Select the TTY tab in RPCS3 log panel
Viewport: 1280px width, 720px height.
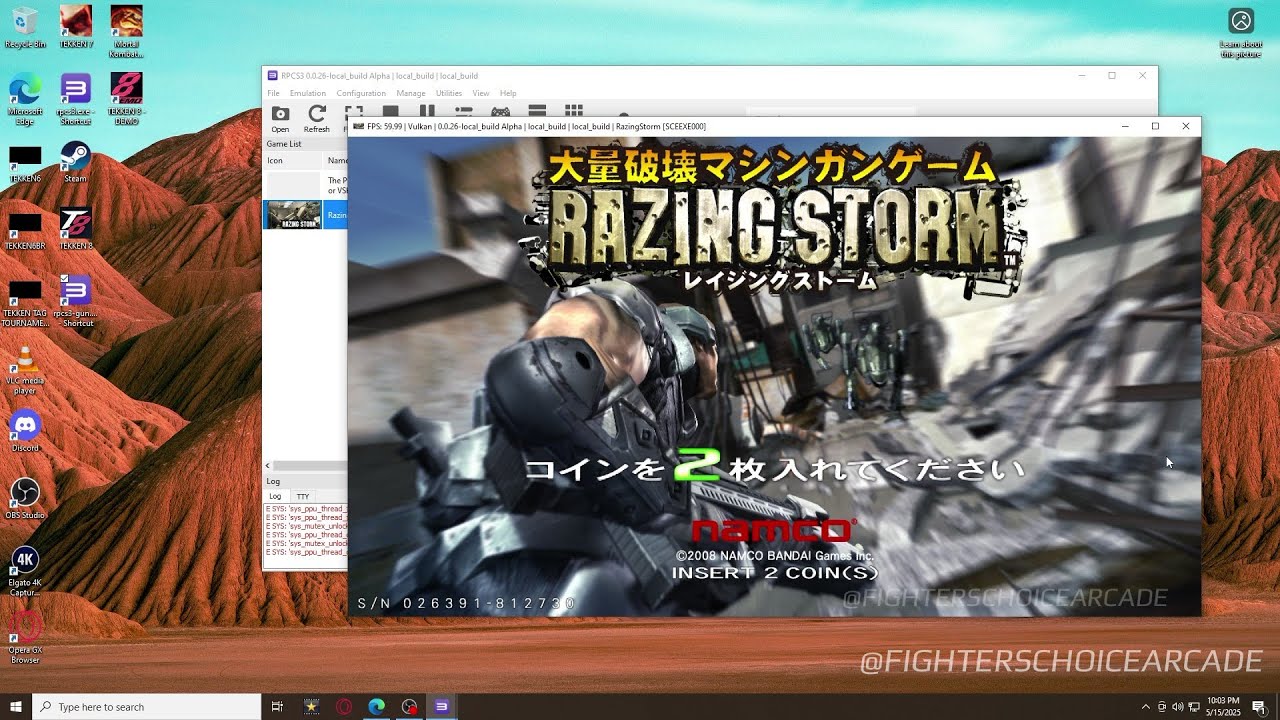tap(303, 496)
